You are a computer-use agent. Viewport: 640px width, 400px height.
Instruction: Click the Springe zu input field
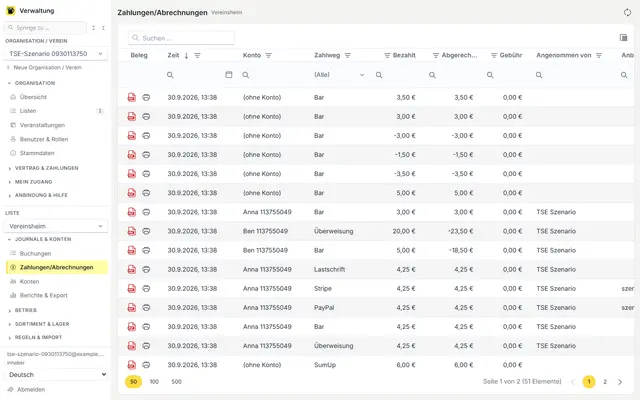click(45, 28)
